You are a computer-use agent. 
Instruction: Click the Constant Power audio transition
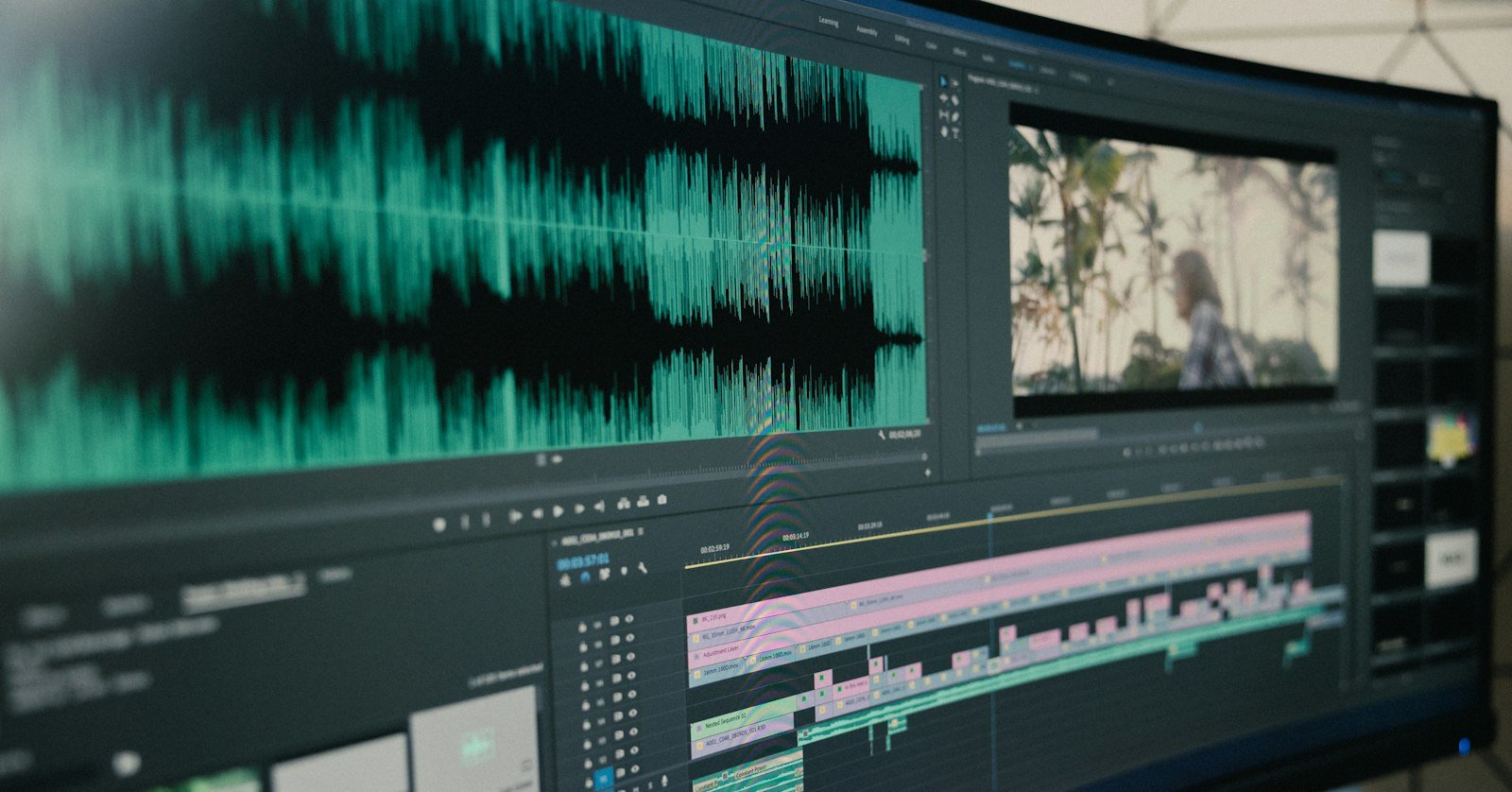751,769
